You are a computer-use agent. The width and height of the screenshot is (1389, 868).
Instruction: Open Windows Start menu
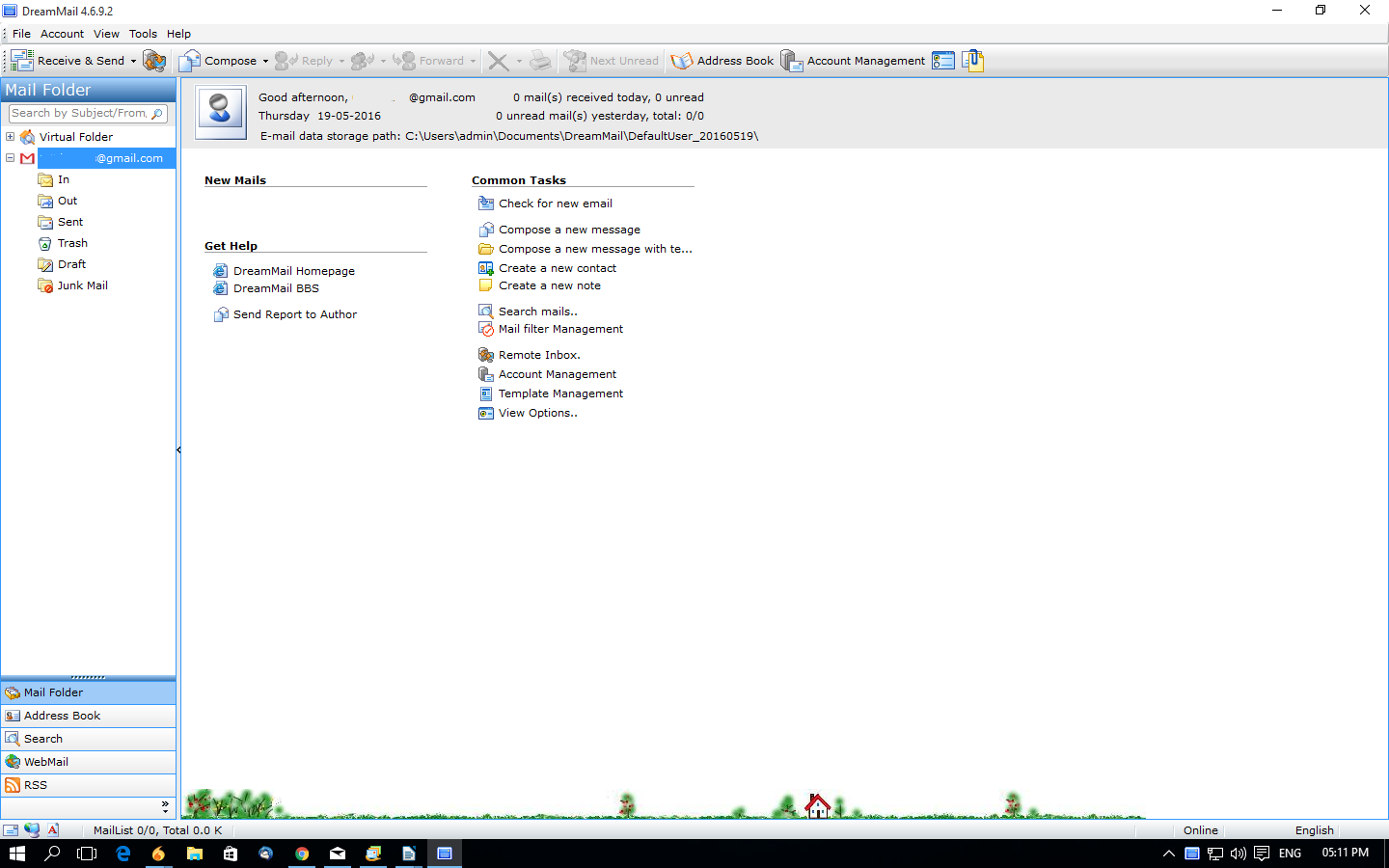click(17, 854)
